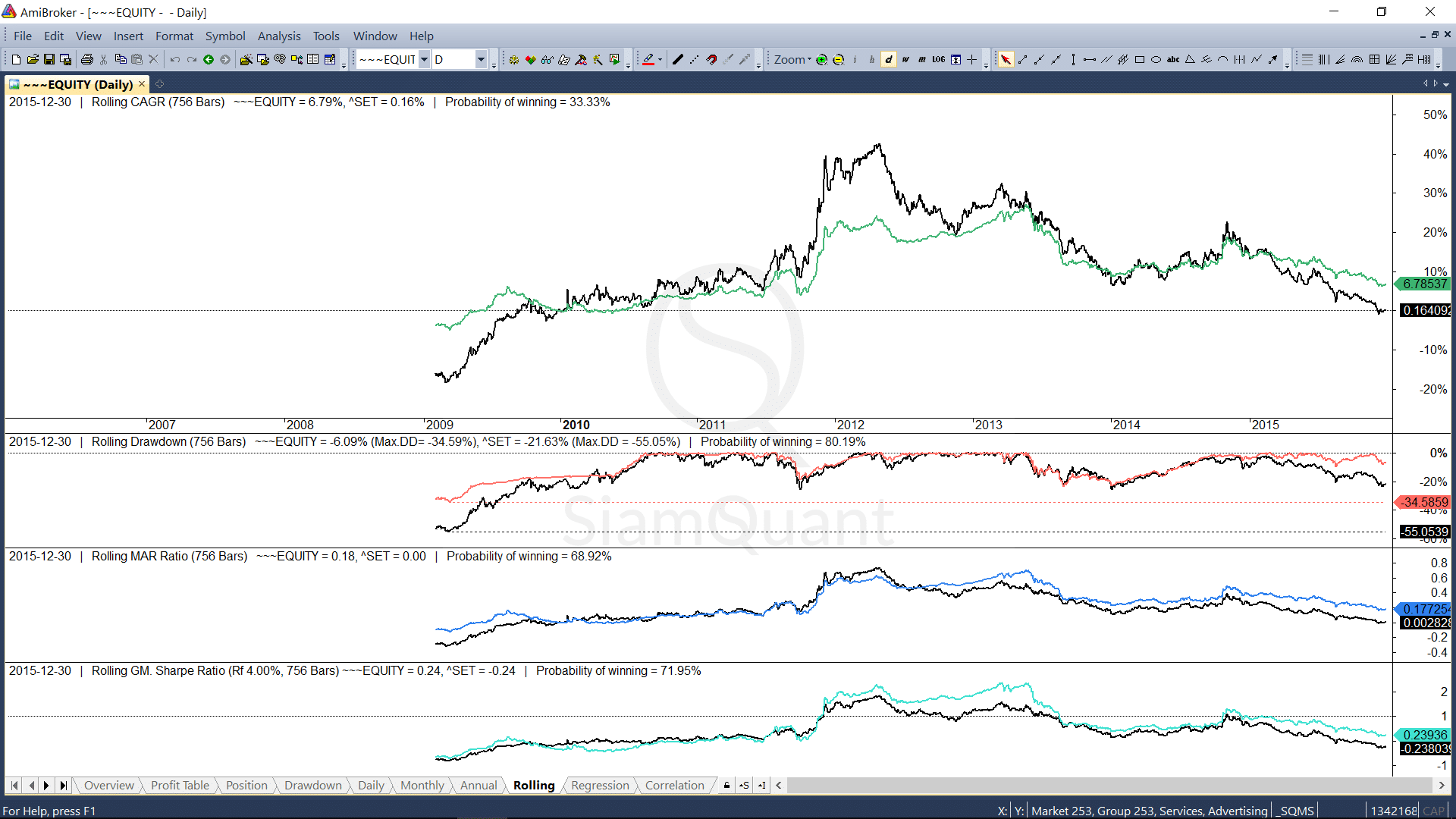Open the Analysis menu
The image size is (1456, 819).
point(278,36)
